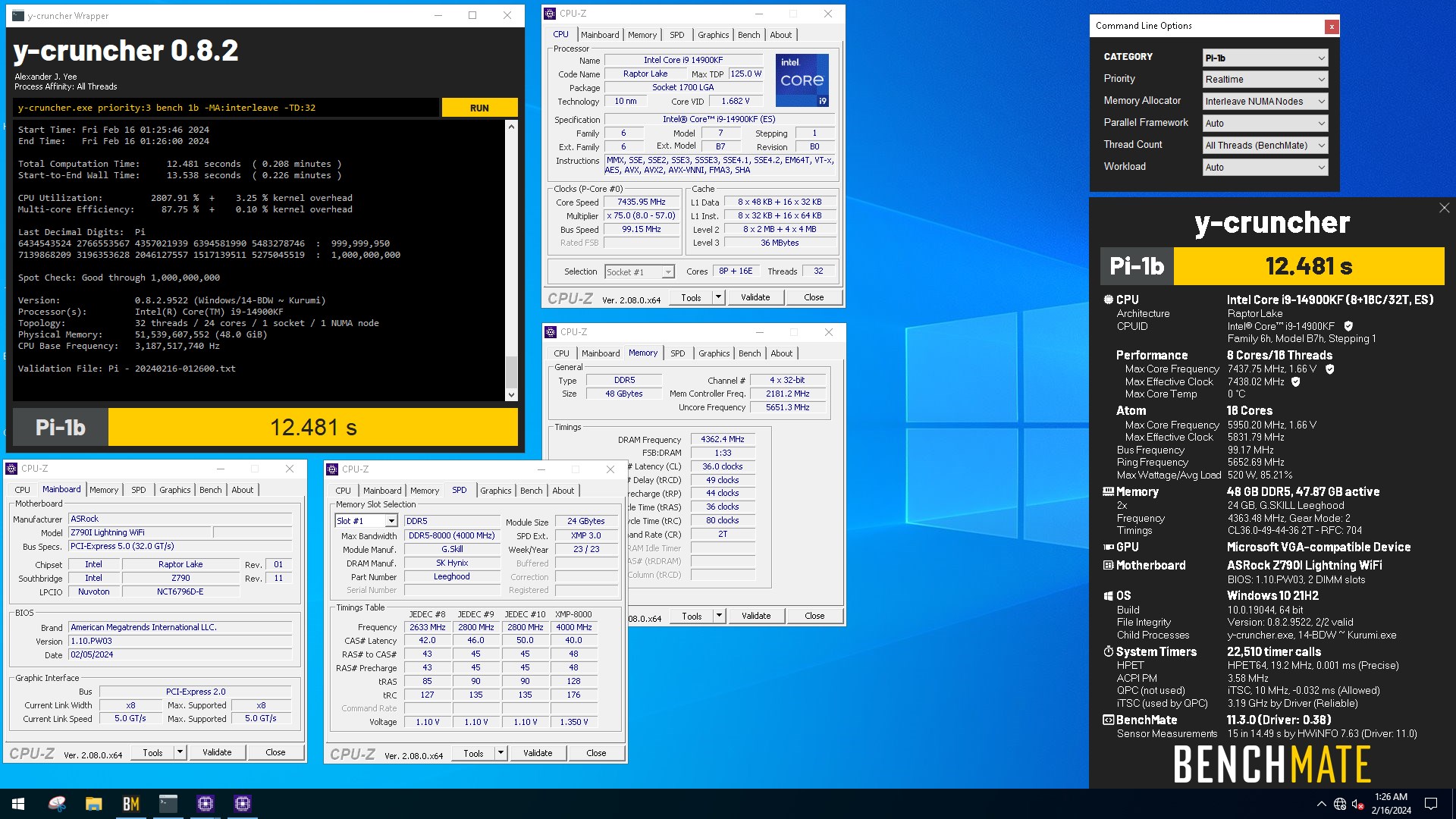Click the Intel Core i9 logo
The image size is (1456, 819).
802,80
